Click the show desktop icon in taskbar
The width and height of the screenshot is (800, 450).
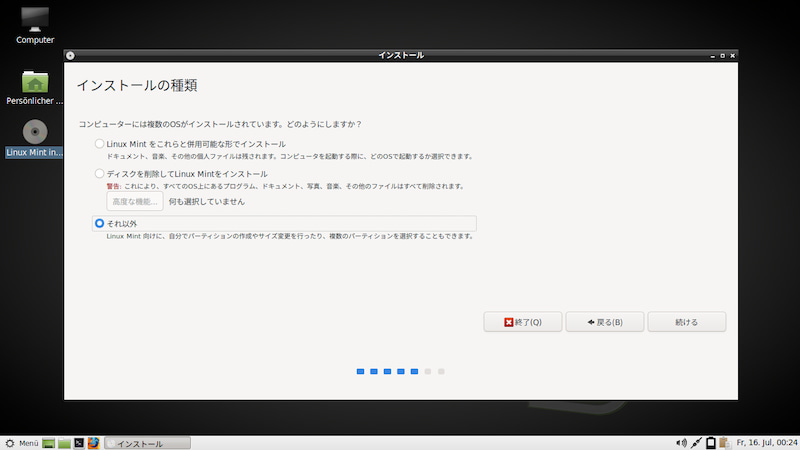[x=48, y=443]
